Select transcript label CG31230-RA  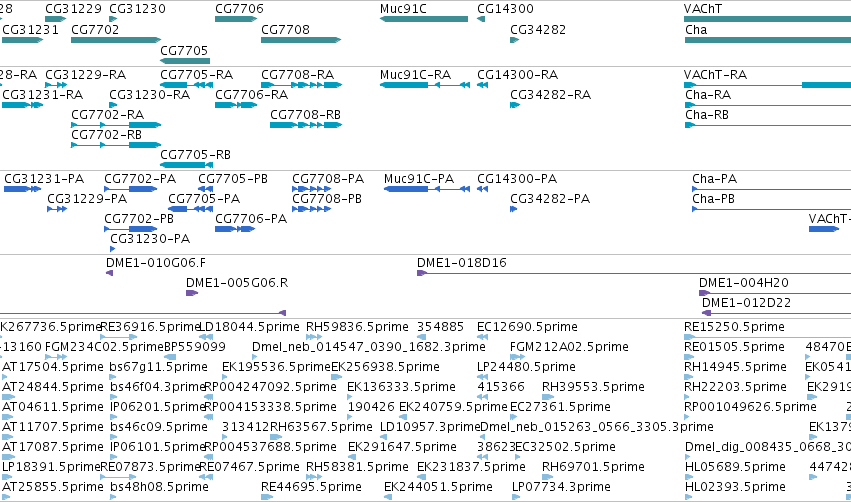point(150,94)
